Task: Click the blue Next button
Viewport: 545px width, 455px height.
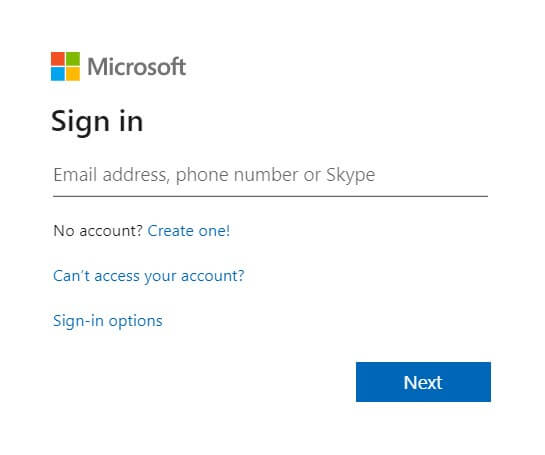Action: 423,382
